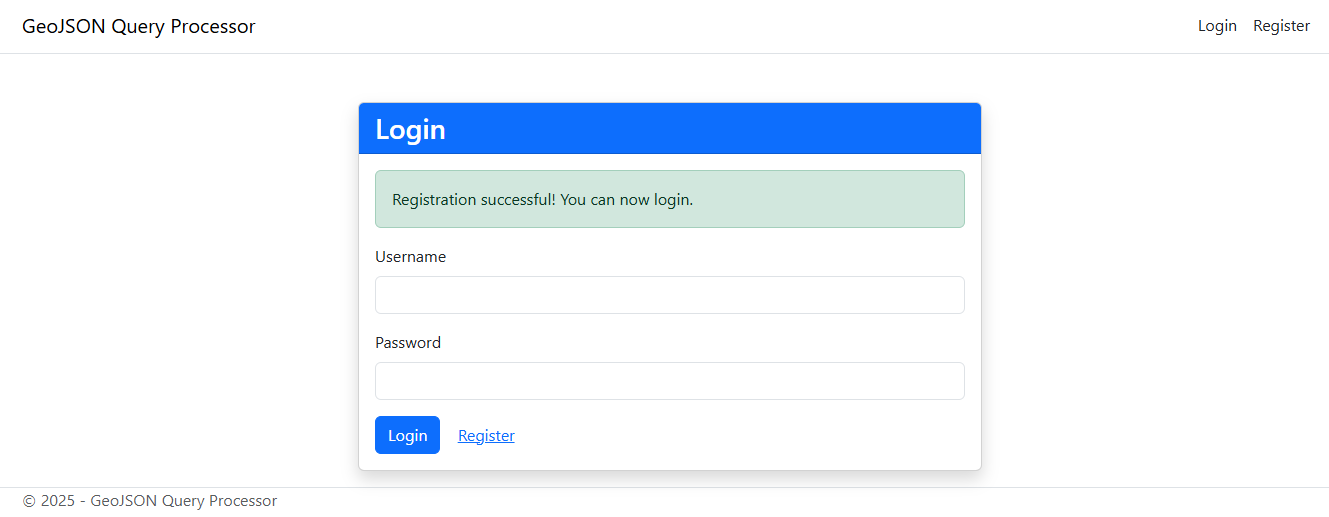Click "You can now login." sentence in alert
This screenshot has width=1329, height=517.
pyautogui.click(x=626, y=200)
